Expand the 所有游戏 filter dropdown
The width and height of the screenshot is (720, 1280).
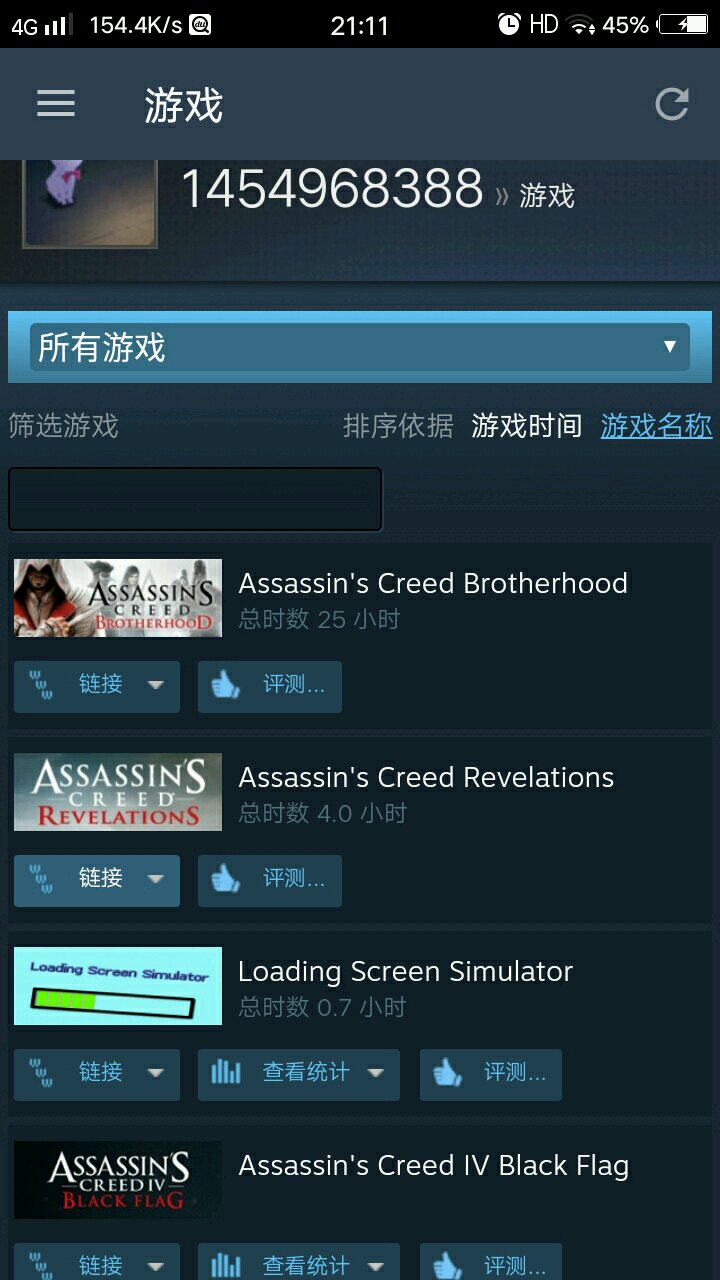[360, 348]
